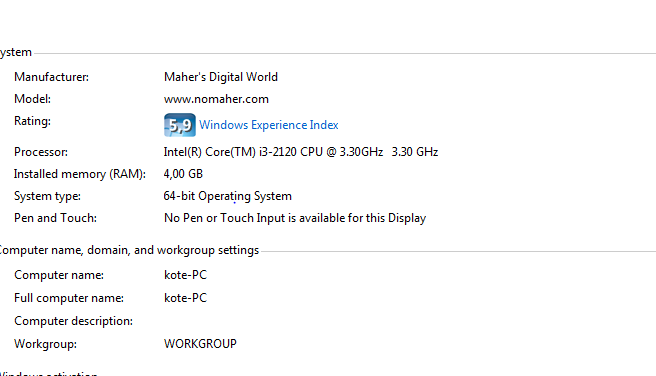Click the 64-bit Operating System text

click(x=228, y=196)
